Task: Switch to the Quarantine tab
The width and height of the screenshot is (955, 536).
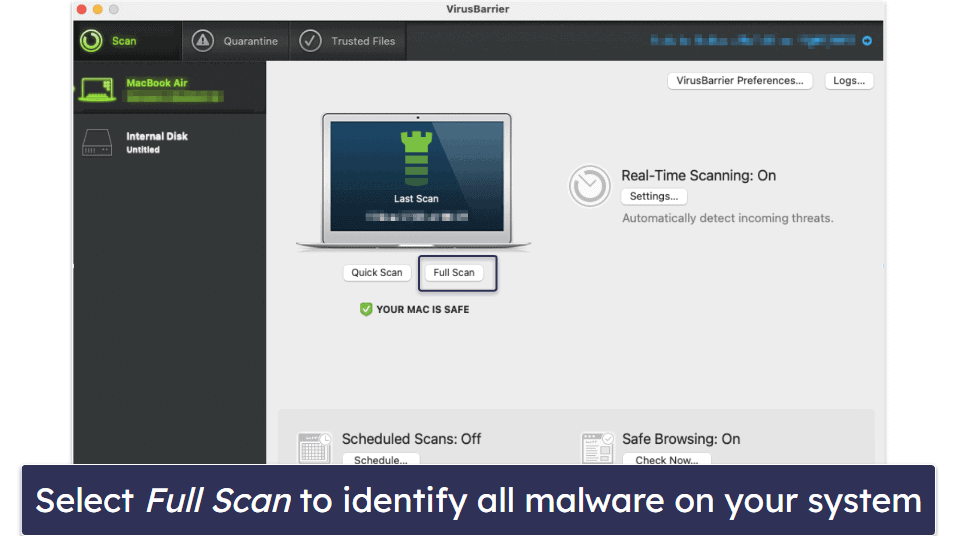Action: click(x=236, y=41)
